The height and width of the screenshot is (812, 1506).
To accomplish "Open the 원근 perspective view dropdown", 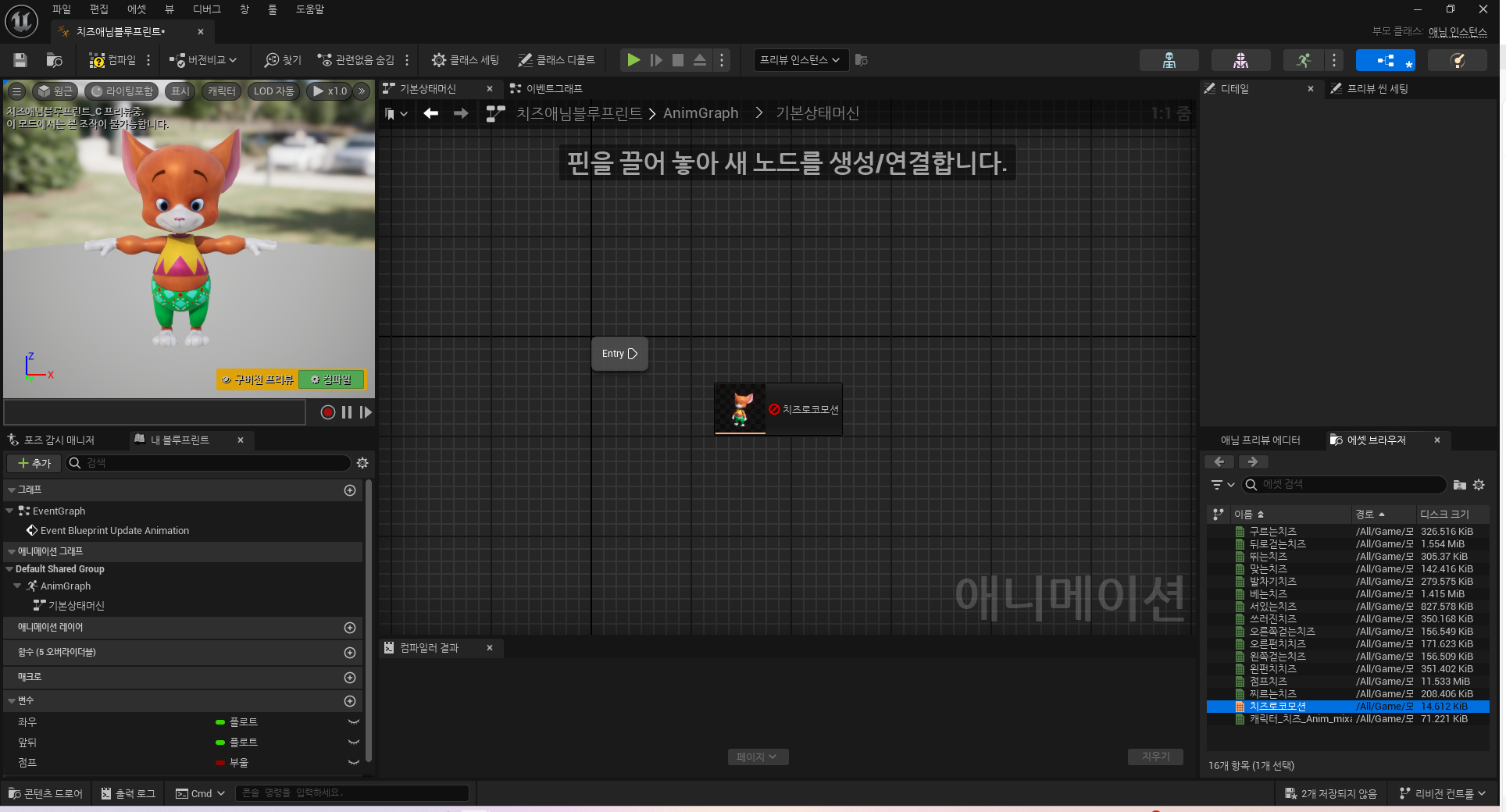I will (55, 91).
